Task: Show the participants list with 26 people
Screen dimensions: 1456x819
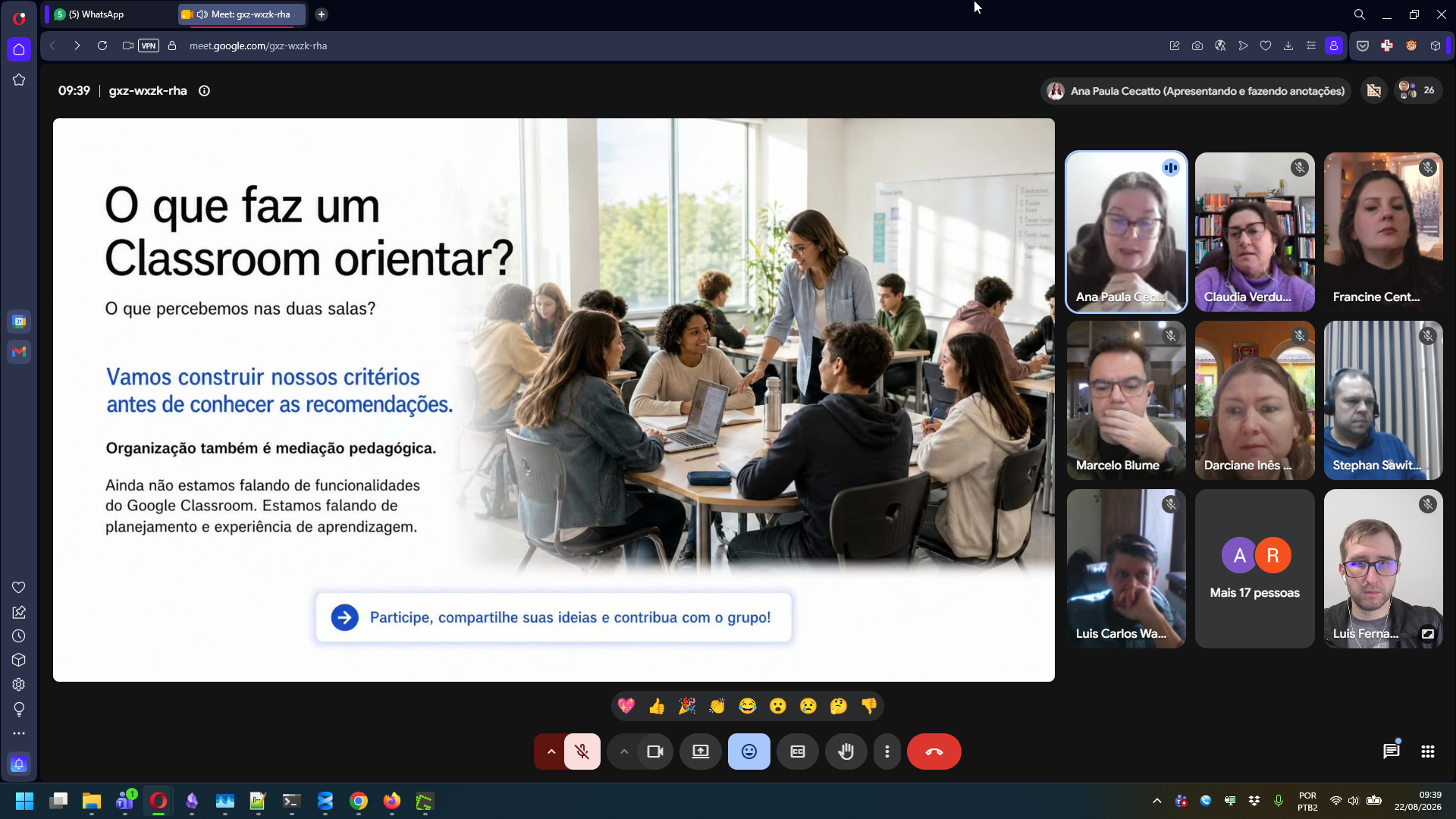Action: (1417, 90)
